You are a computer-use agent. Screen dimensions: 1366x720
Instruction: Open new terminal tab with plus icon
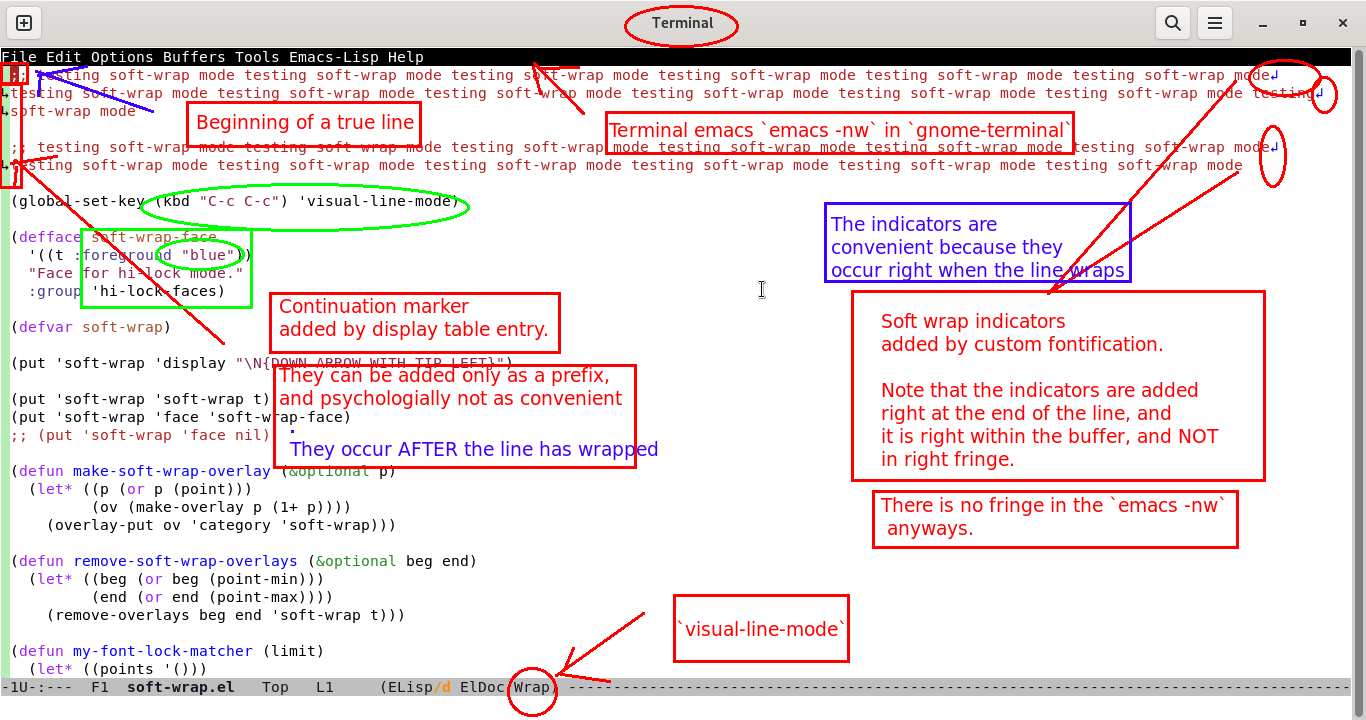coord(24,23)
